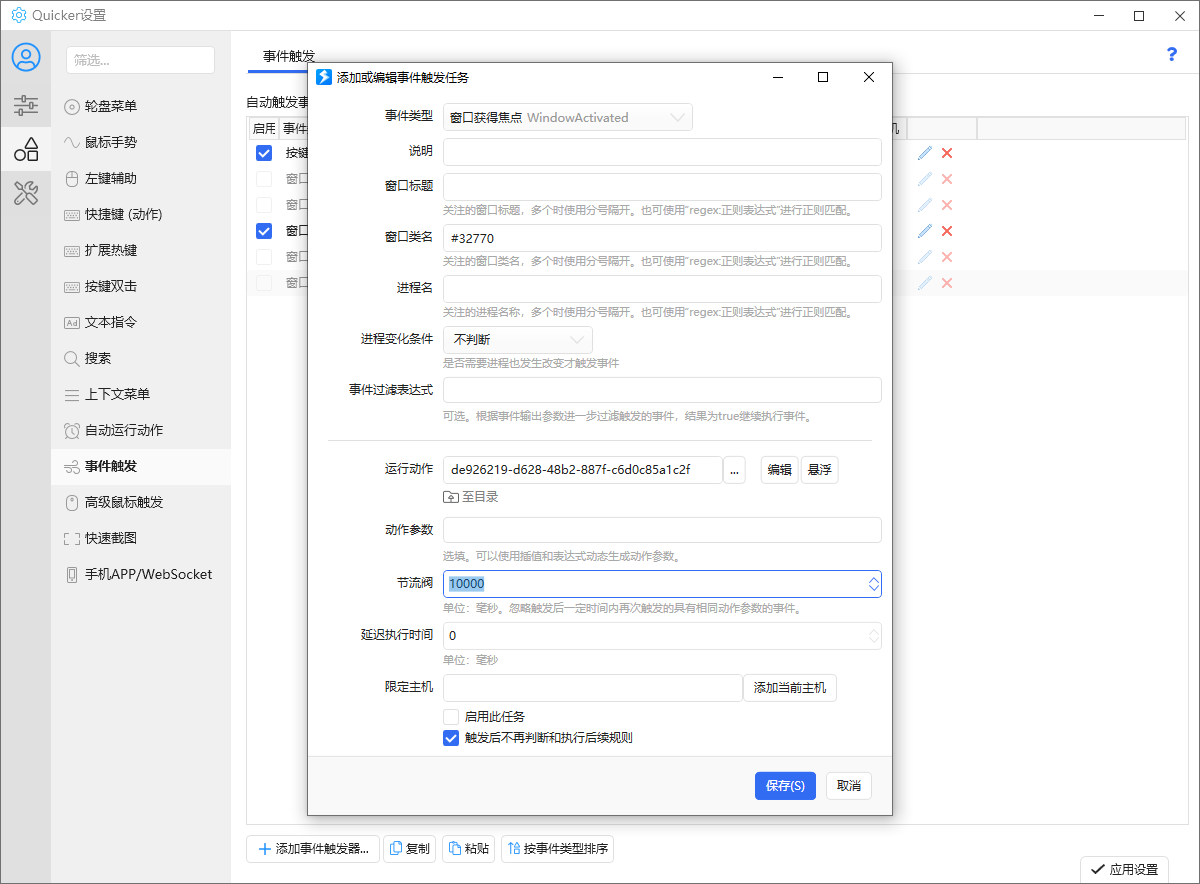The width and height of the screenshot is (1200, 884).
Task: Click the blue question mark help icon
Action: tap(1172, 54)
